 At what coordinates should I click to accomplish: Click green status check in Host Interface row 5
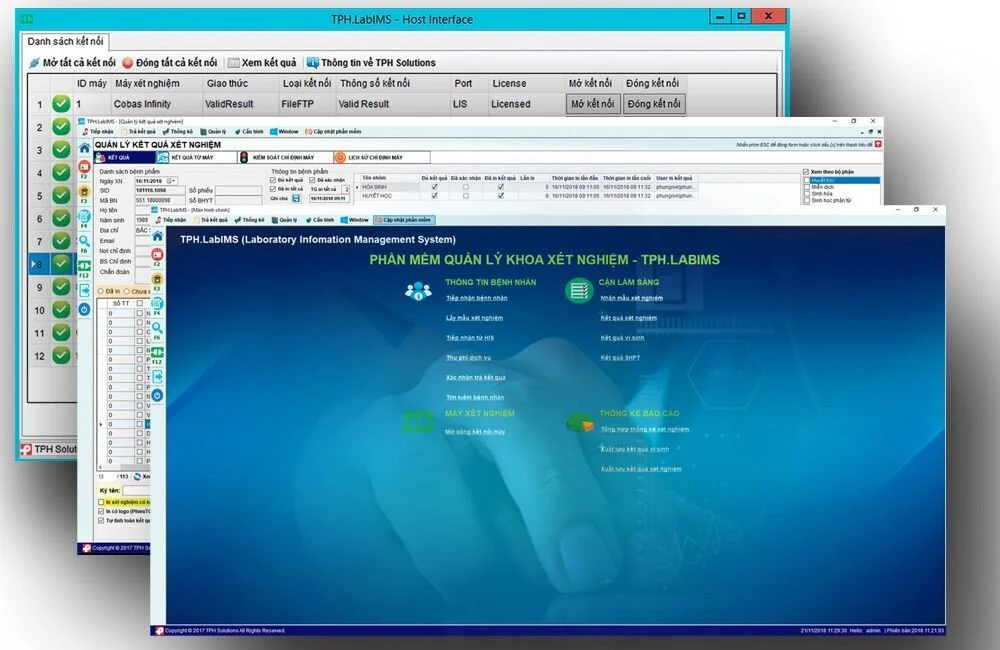coord(61,195)
